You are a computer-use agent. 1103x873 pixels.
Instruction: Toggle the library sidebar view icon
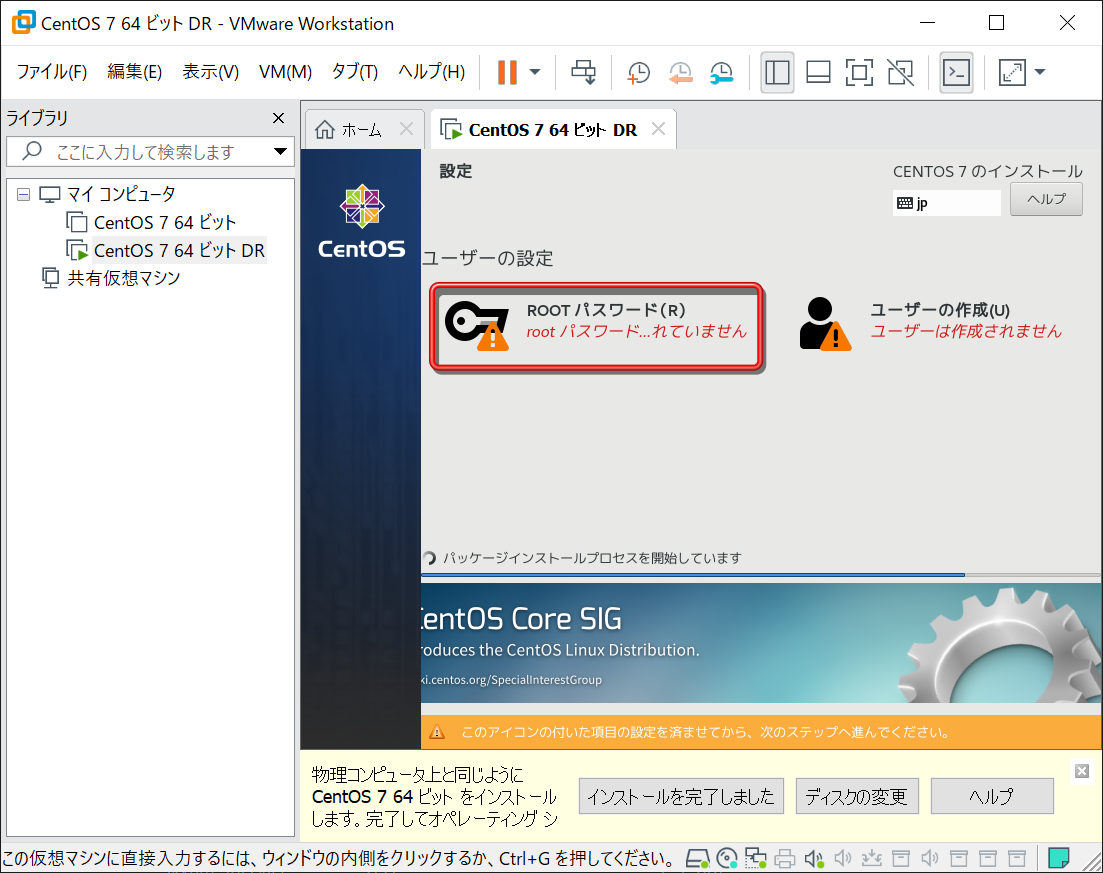pyautogui.click(x=777, y=72)
